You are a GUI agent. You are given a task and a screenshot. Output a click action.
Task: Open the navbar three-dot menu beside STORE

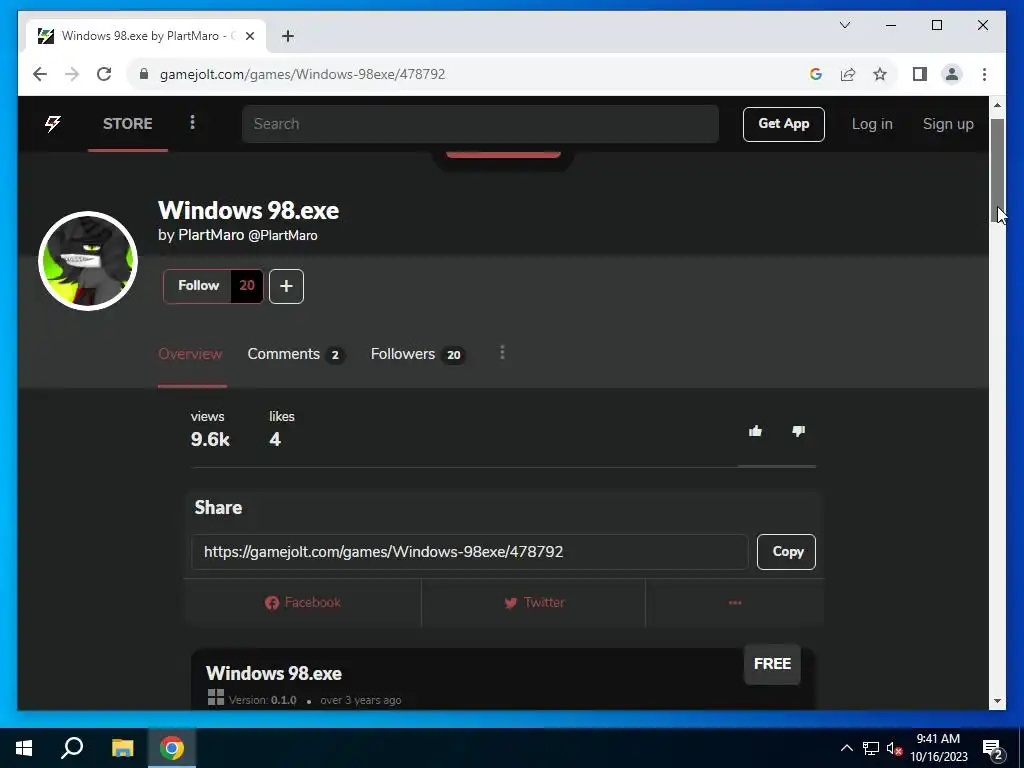tap(192, 123)
